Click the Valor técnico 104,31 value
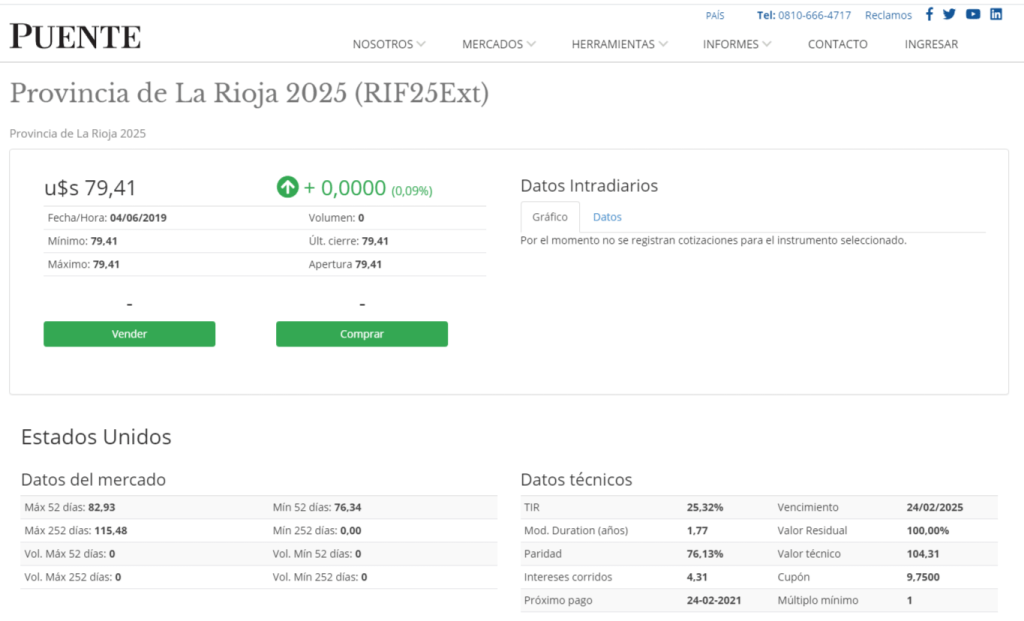 pos(923,554)
